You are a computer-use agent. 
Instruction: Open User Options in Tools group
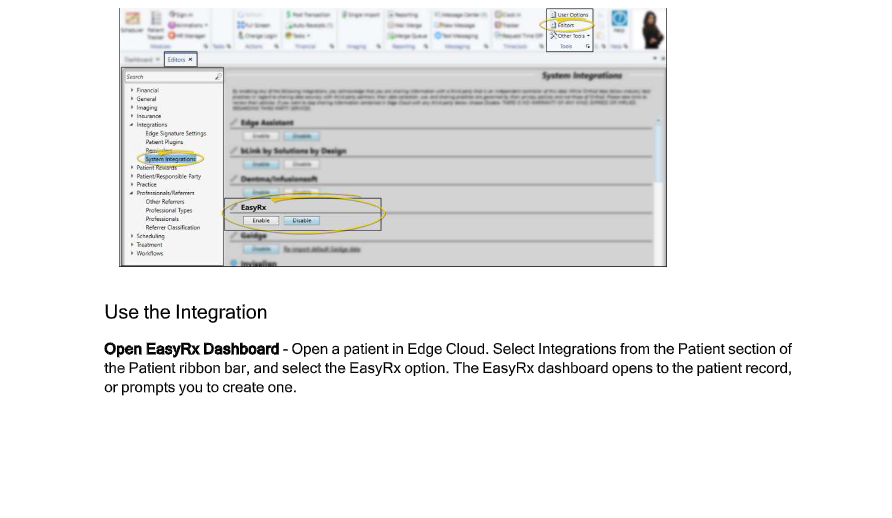569,15
